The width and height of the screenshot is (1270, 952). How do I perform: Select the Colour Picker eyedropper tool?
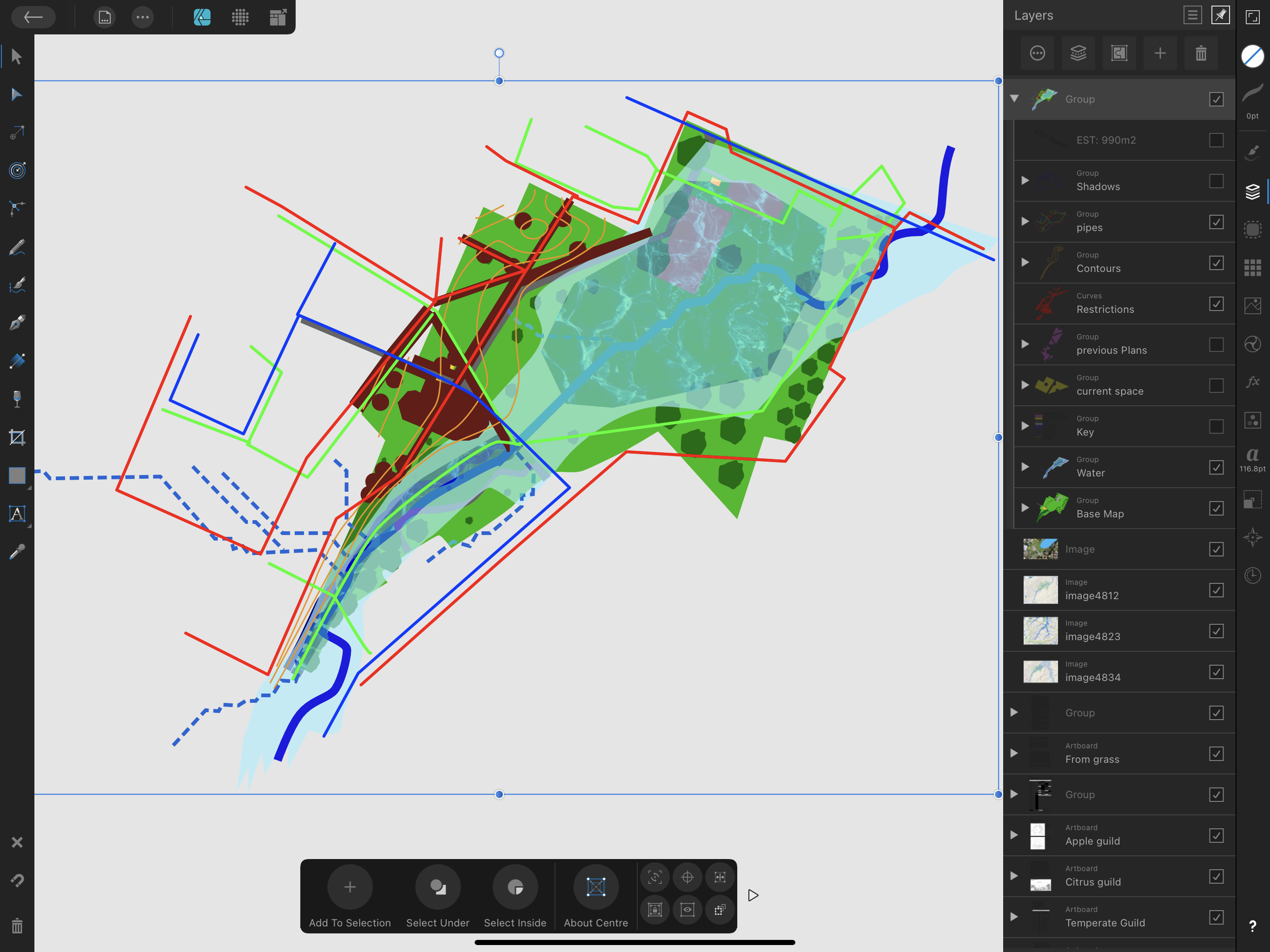pos(17,552)
